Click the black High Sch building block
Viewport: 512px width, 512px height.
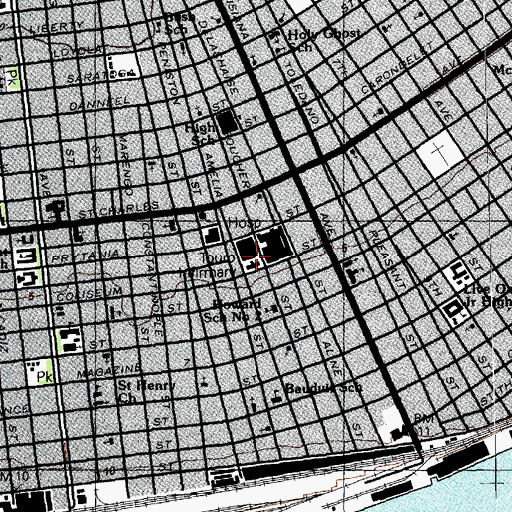tap(228, 122)
